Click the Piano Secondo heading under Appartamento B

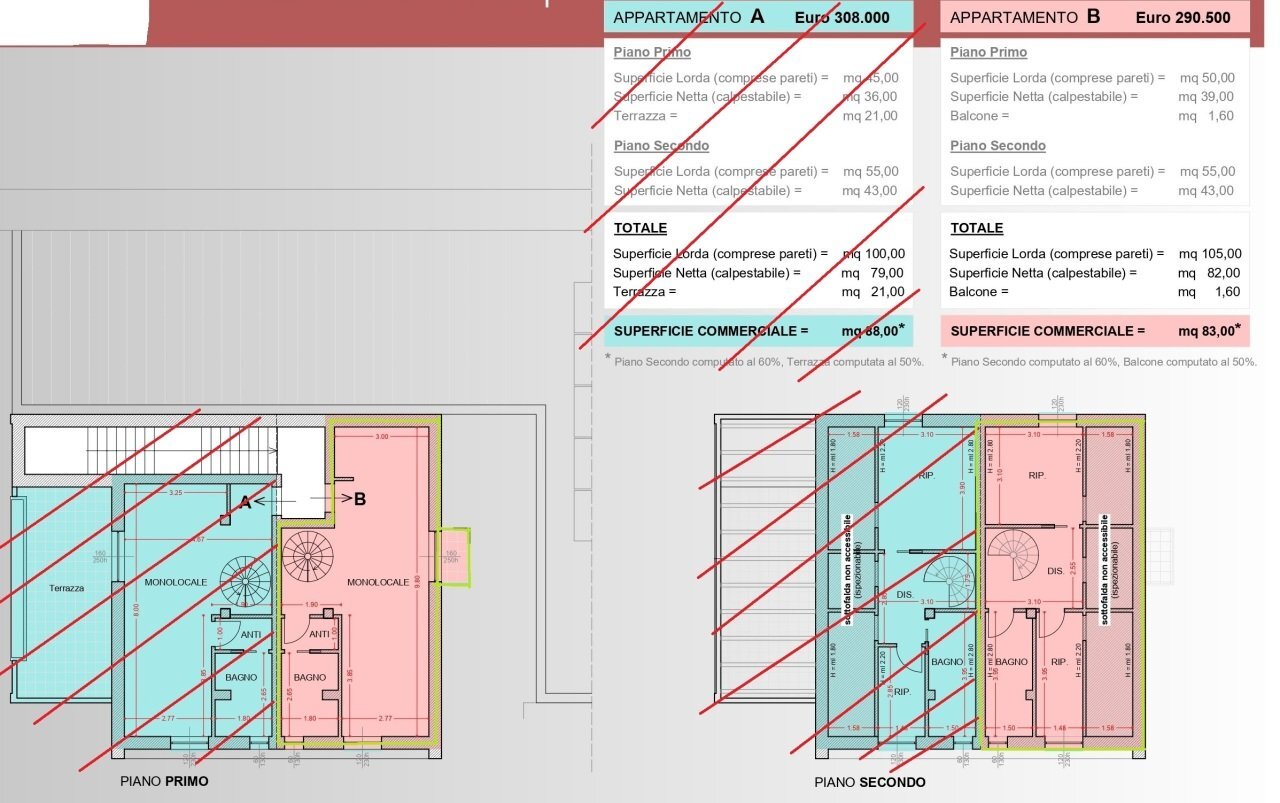point(997,145)
